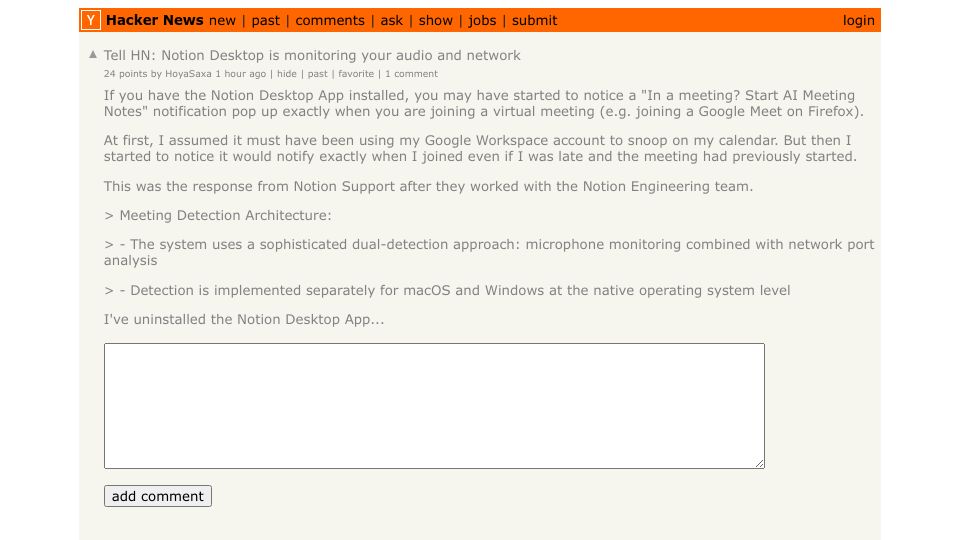This screenshot has height=540, width=960.
Task: Open the submit page
Action: 534,21
